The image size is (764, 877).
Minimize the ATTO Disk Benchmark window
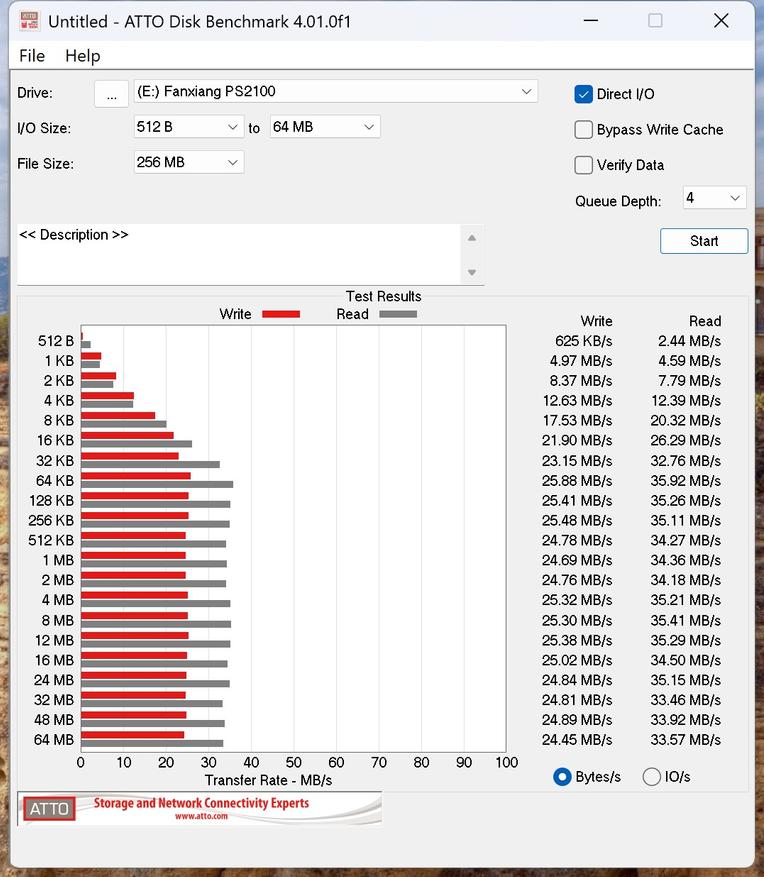point(591,21)
